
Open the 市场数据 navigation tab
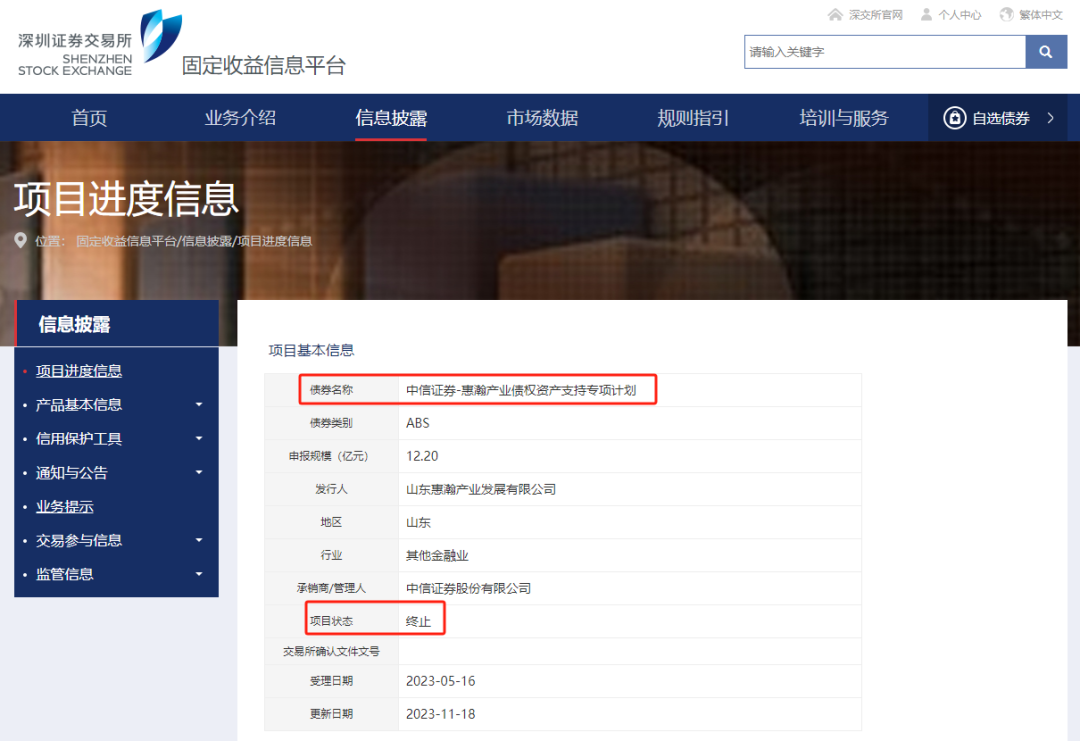point(542,118)
